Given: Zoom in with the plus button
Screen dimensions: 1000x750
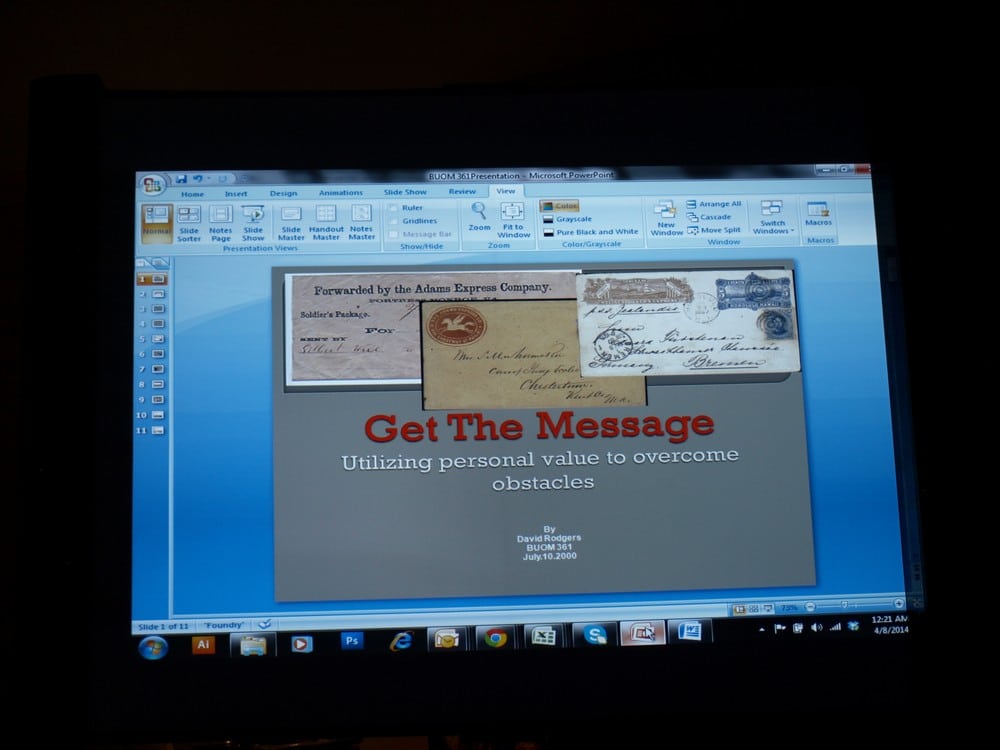Looking at the screenshot, I should point(899,603).
